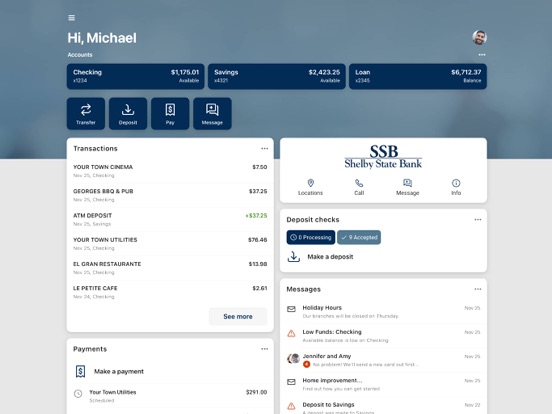This screenshot has height=414, width=552.
Task: Click the Holiday Hours envelope icon
Action: pos(291,309)
